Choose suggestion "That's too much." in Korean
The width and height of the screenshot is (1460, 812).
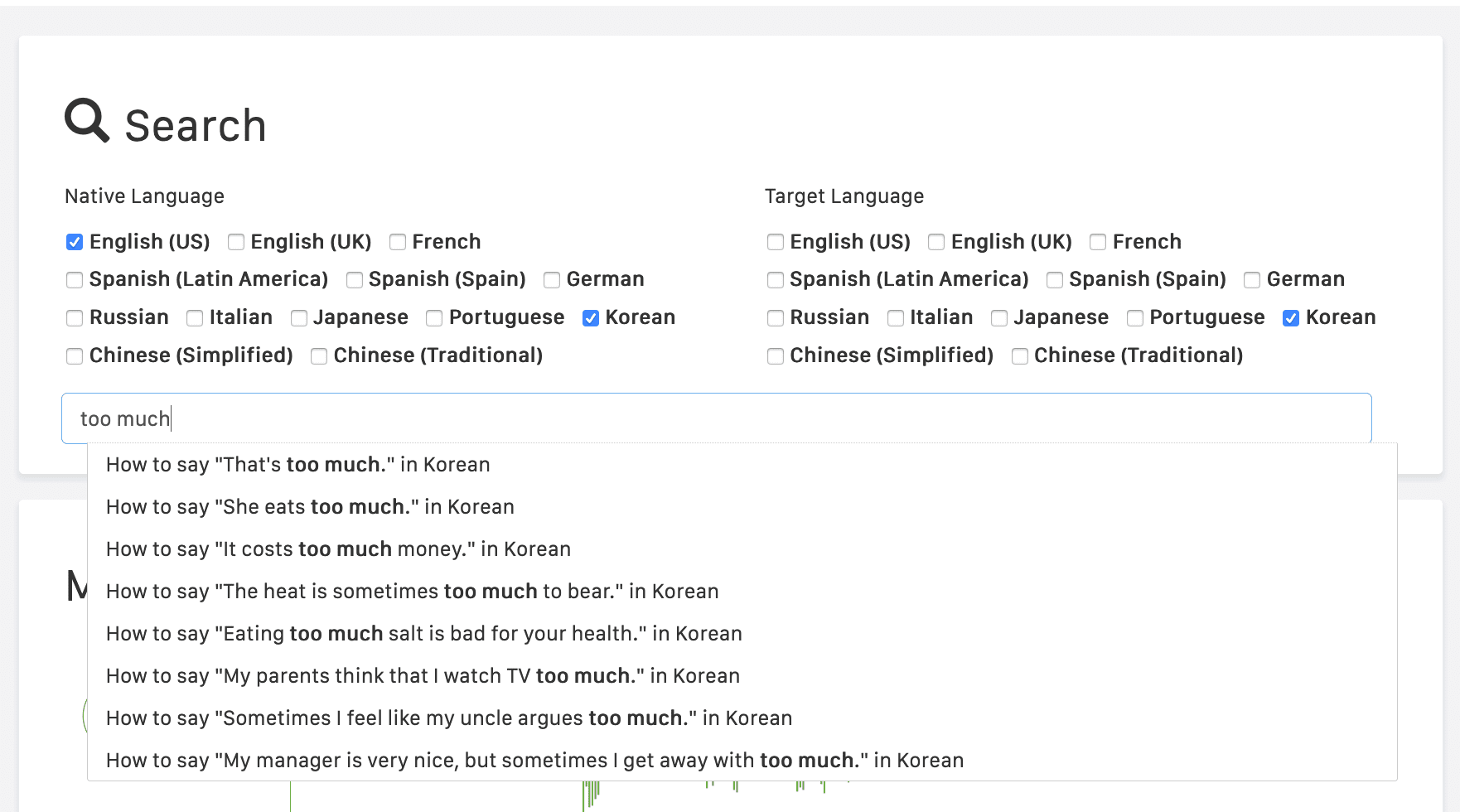(742, 465)
